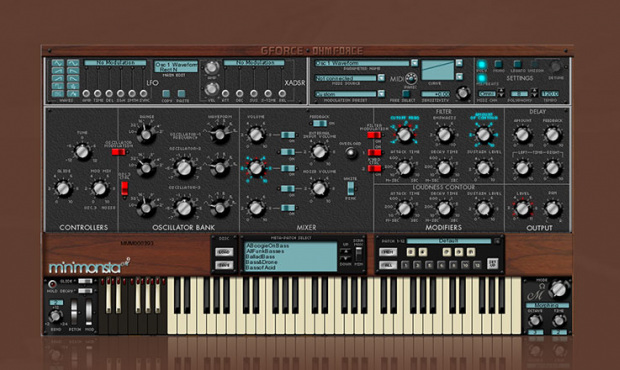Toggle the White/Pink noise switch
Screen dimensions: 620x370
tap(350, 188)
